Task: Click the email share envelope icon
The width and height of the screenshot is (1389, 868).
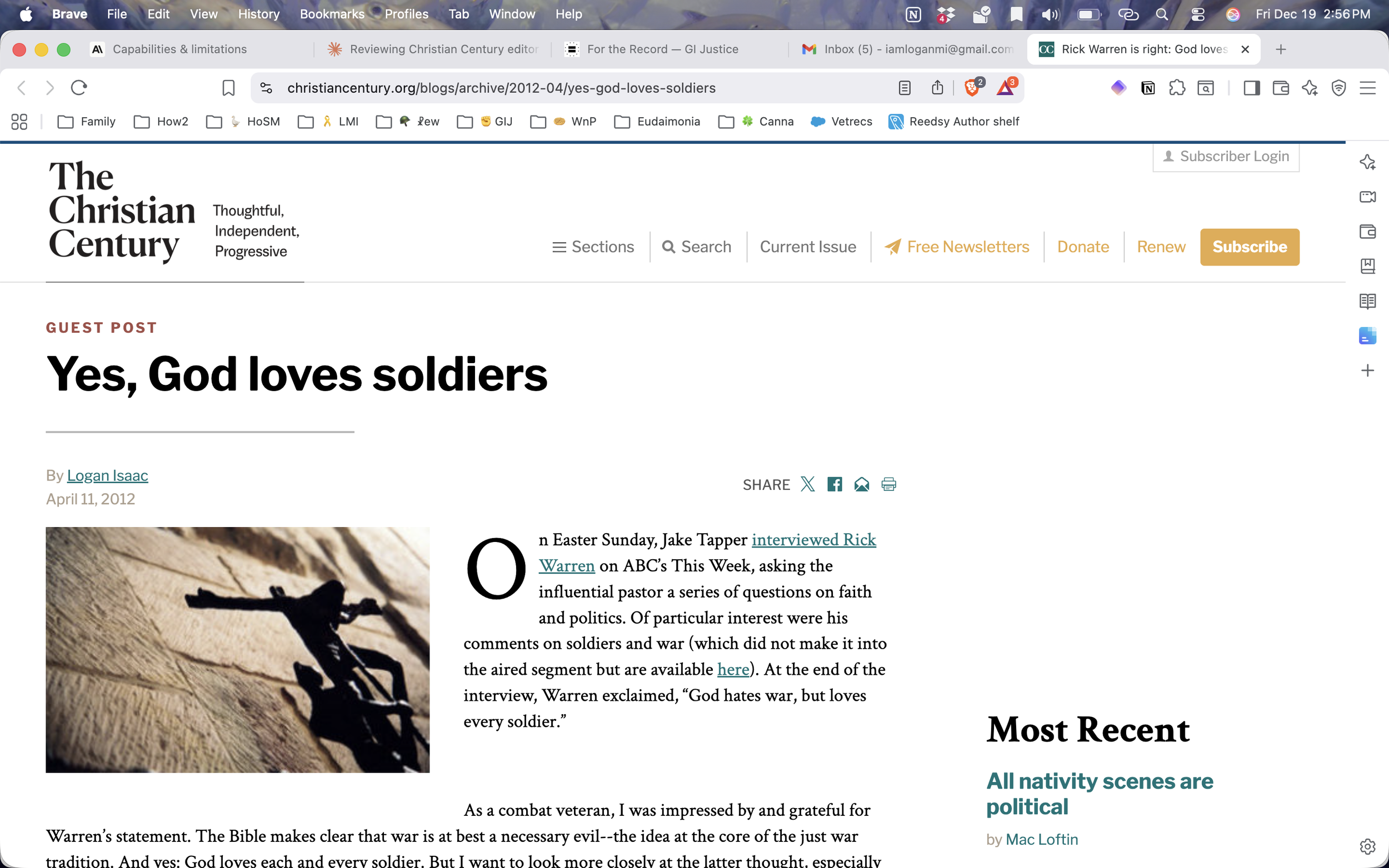Action: tap(861, 484)
